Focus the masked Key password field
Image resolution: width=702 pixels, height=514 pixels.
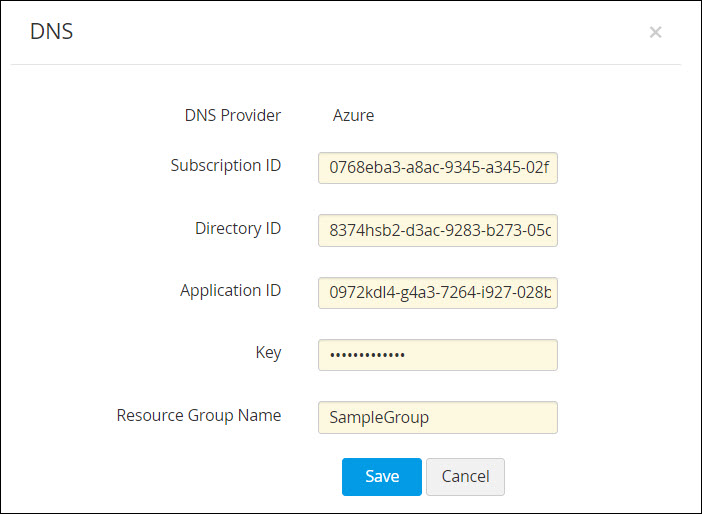coord(437,355)
